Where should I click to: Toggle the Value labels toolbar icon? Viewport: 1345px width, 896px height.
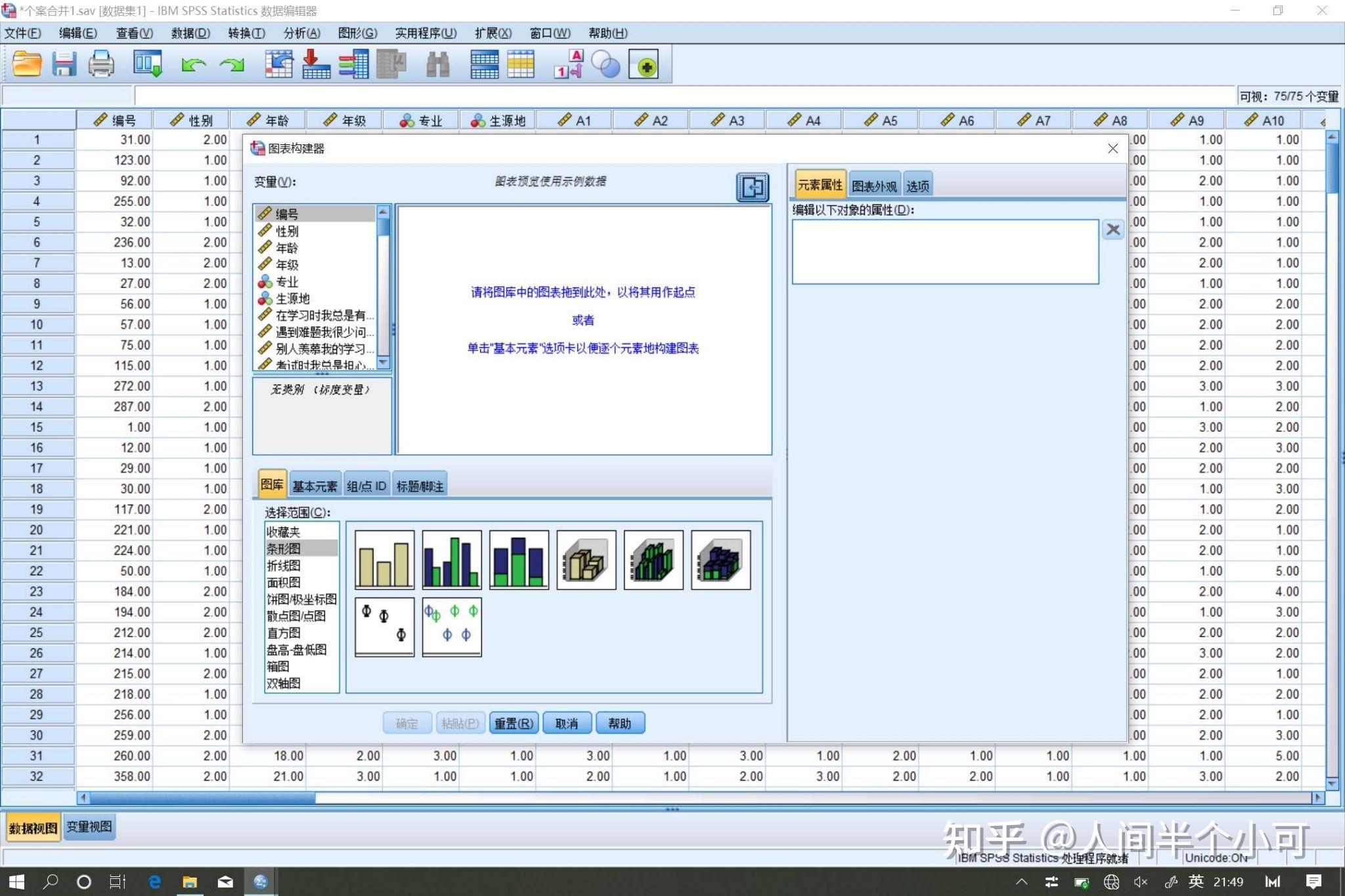pyautogui.click(x=569, y=64)
